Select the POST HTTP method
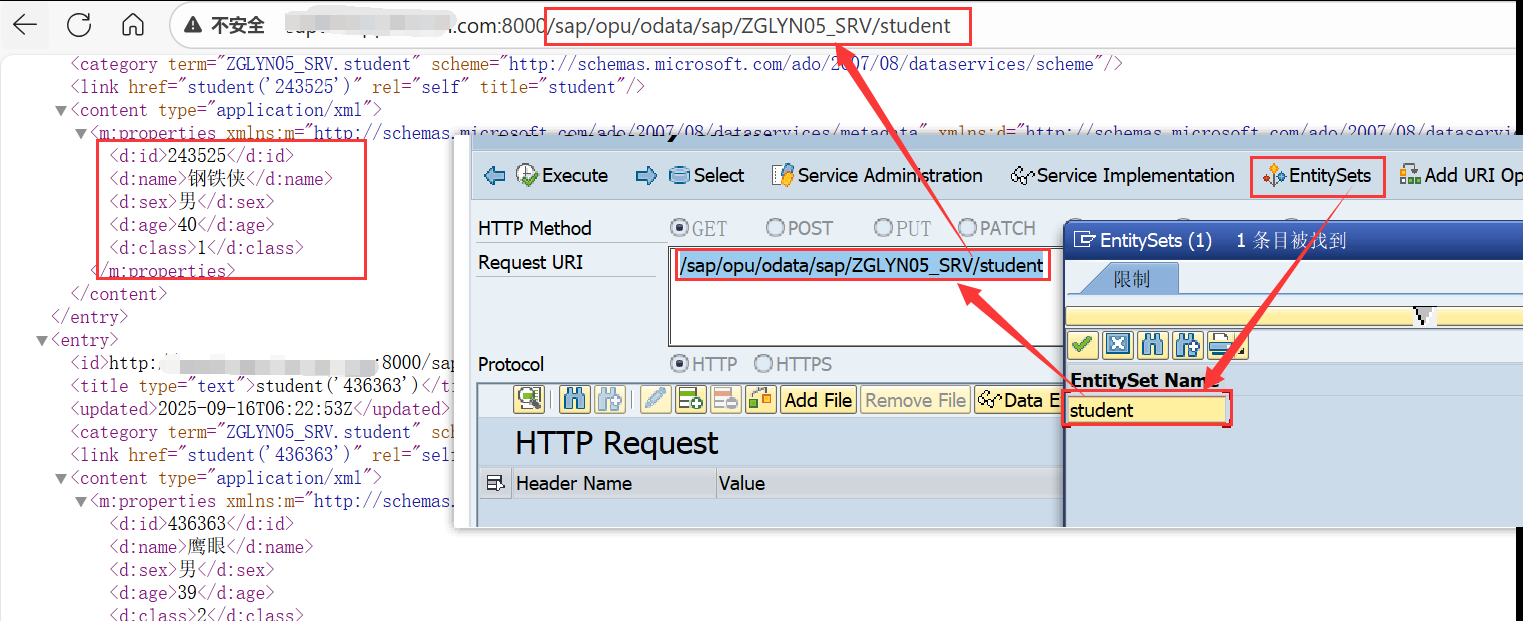Screen dimensions: 1523x621 pos(798,229)
